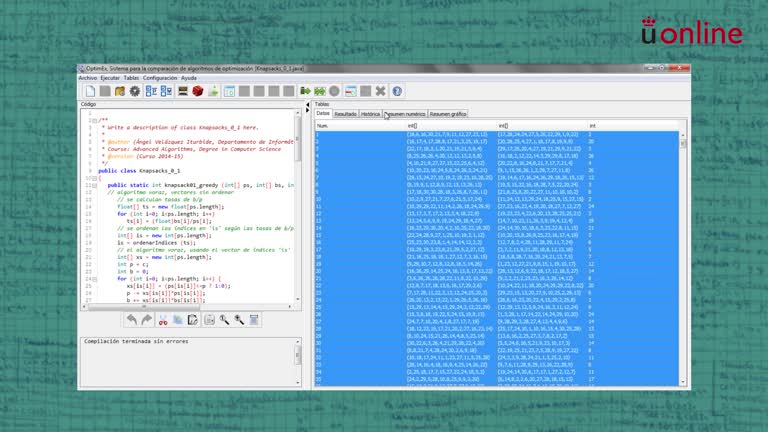Viewport: 768px width, 432px height.
Task: Switch to the Resumen gráfico tab
Action: 448,114
